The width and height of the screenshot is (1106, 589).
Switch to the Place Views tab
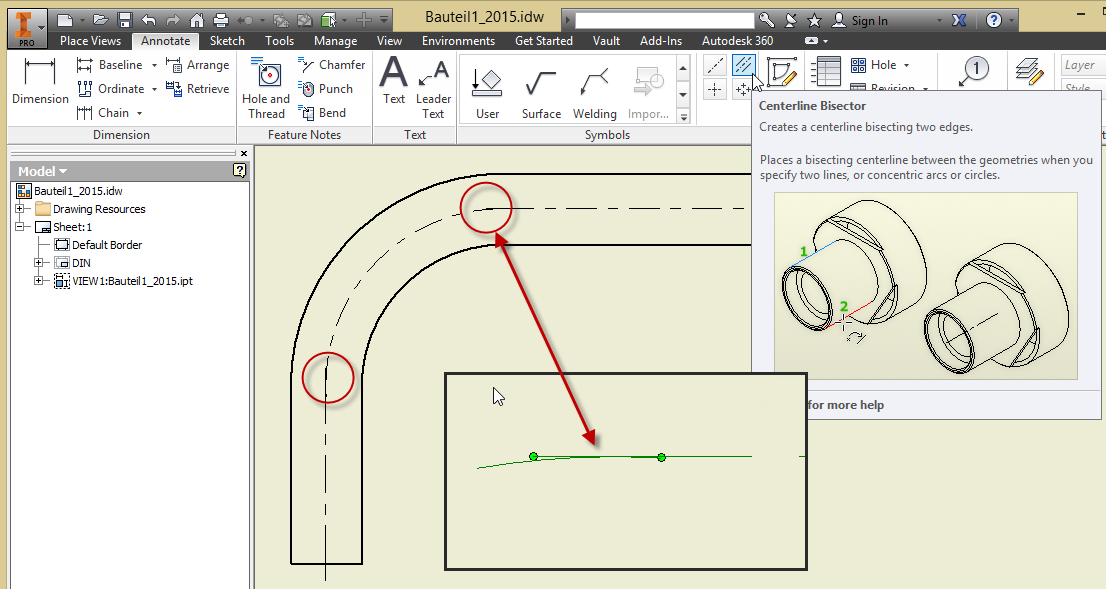pos(90,41)
